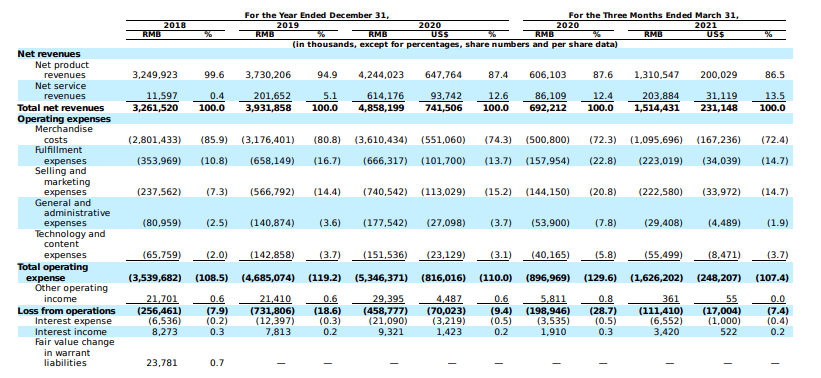
Task: Click the '(in thousands, except for percentages...' note
Action: 455,45
